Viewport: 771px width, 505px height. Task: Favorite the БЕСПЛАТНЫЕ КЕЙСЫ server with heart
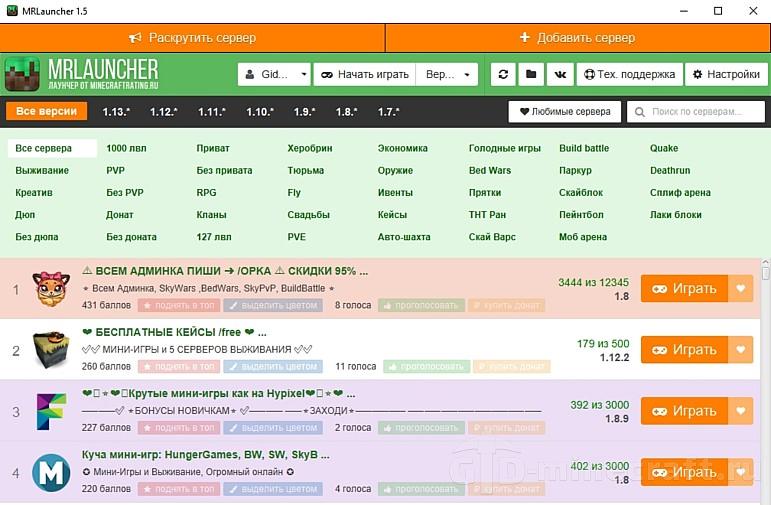(x=741, y=350)
